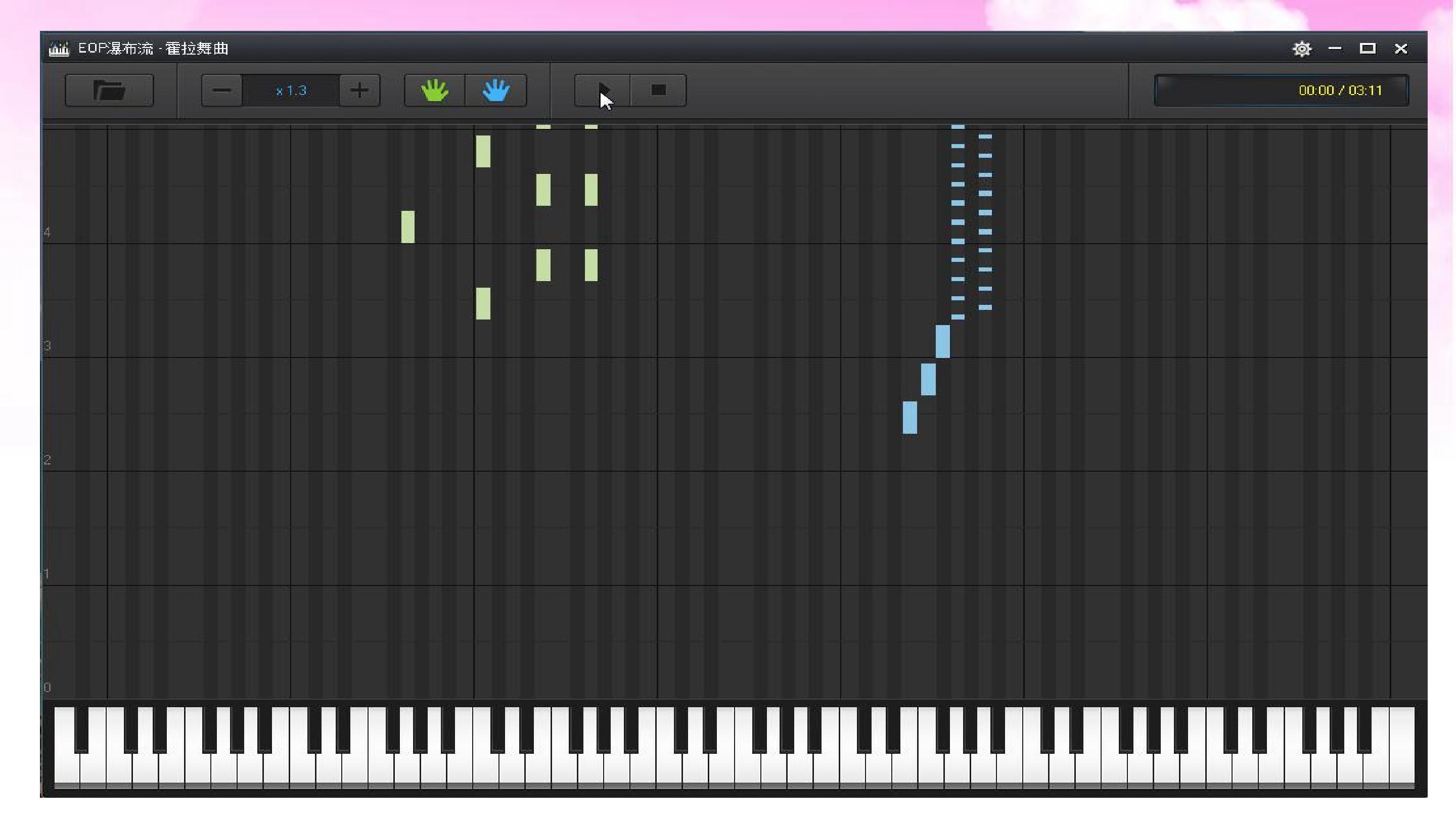This screenshot has height=819, width=1456.
Task: Close the EOP waterfall window
Action: pyautogui.click(x=1400, y=49)
